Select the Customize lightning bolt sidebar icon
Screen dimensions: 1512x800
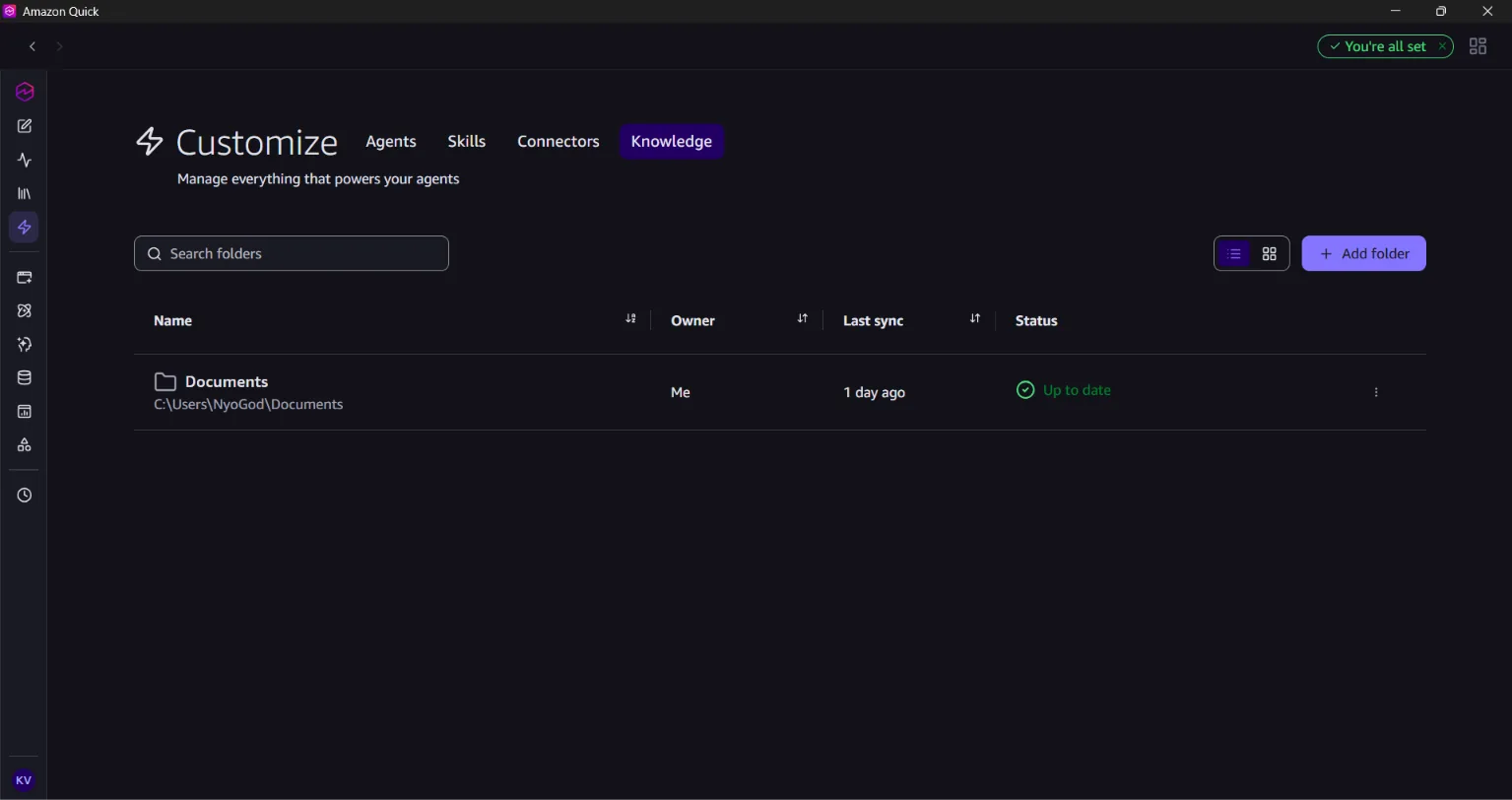click(25, 227)
